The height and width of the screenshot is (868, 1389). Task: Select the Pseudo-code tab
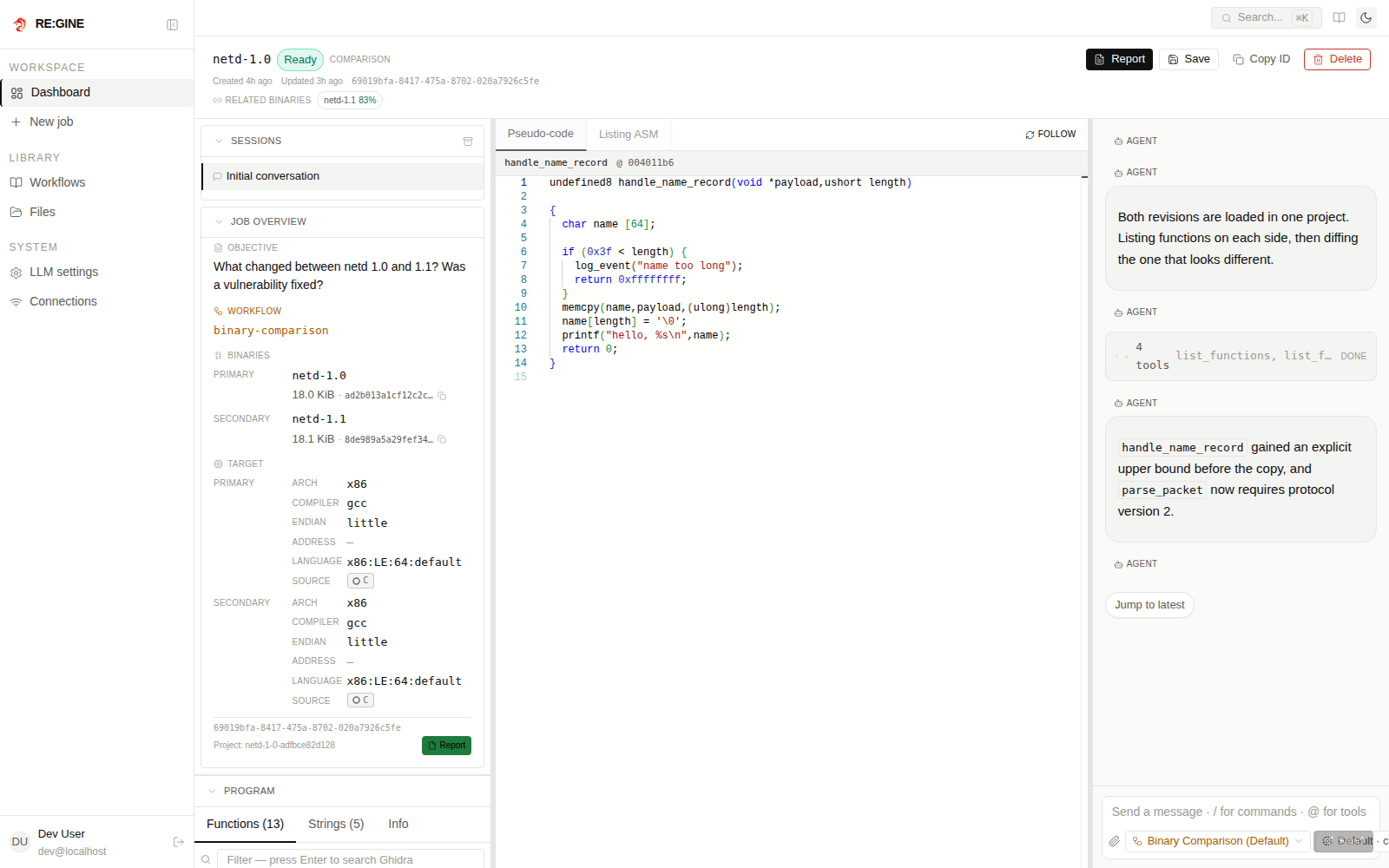541,134
